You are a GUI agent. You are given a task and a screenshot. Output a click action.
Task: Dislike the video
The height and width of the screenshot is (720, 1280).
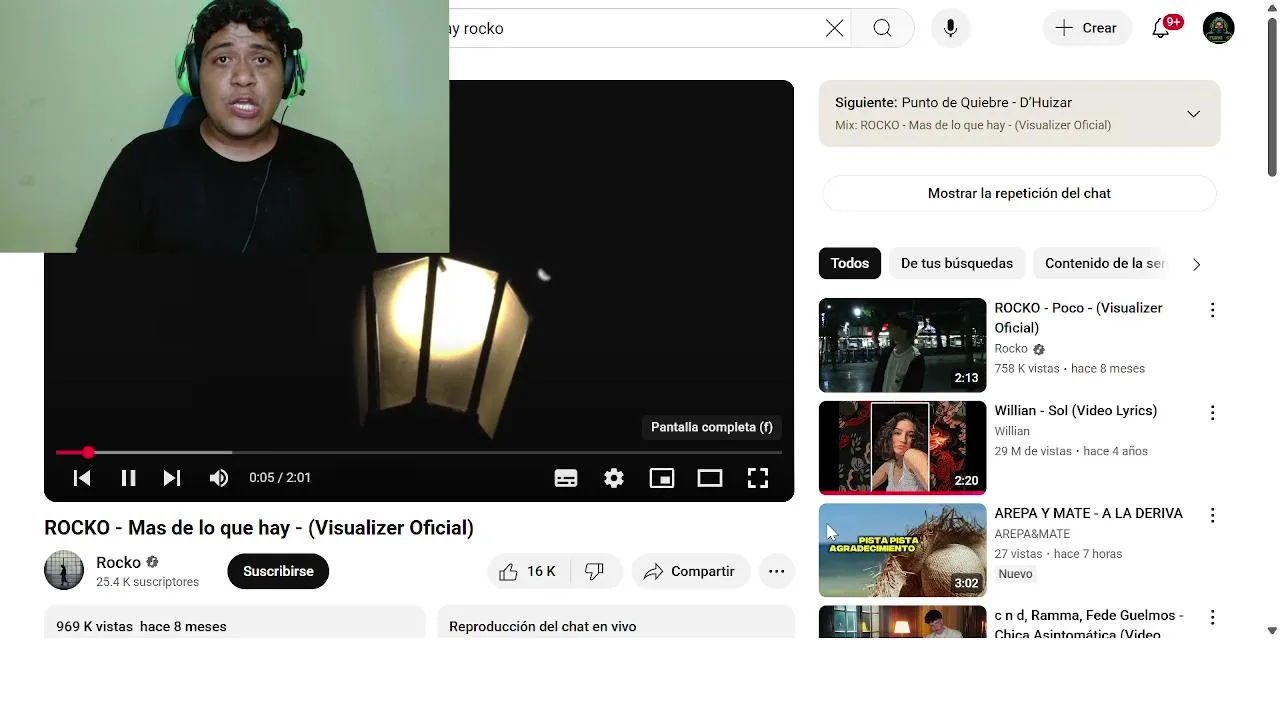(x=595, y=571)
